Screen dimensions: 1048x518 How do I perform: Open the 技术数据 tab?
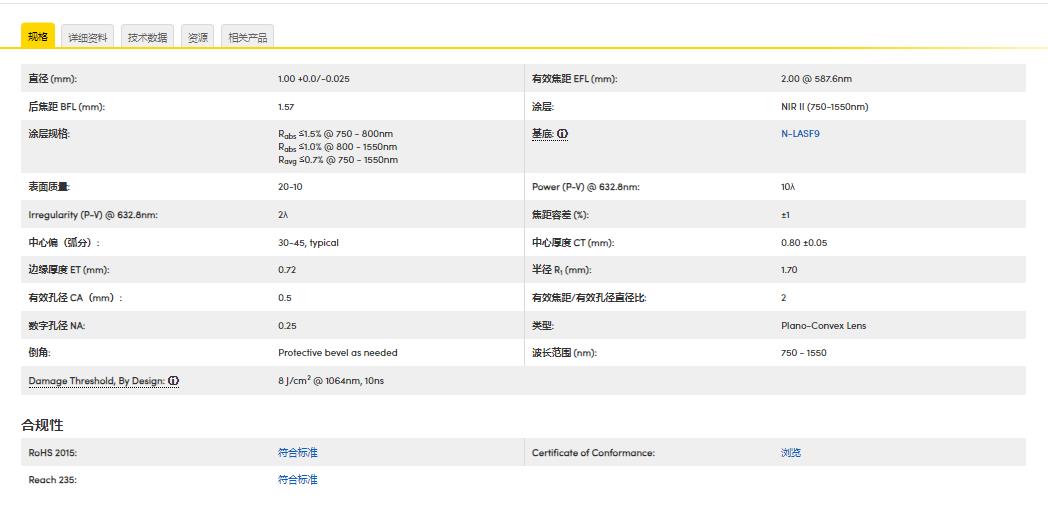pyautogui.click(x=148, y=38)
